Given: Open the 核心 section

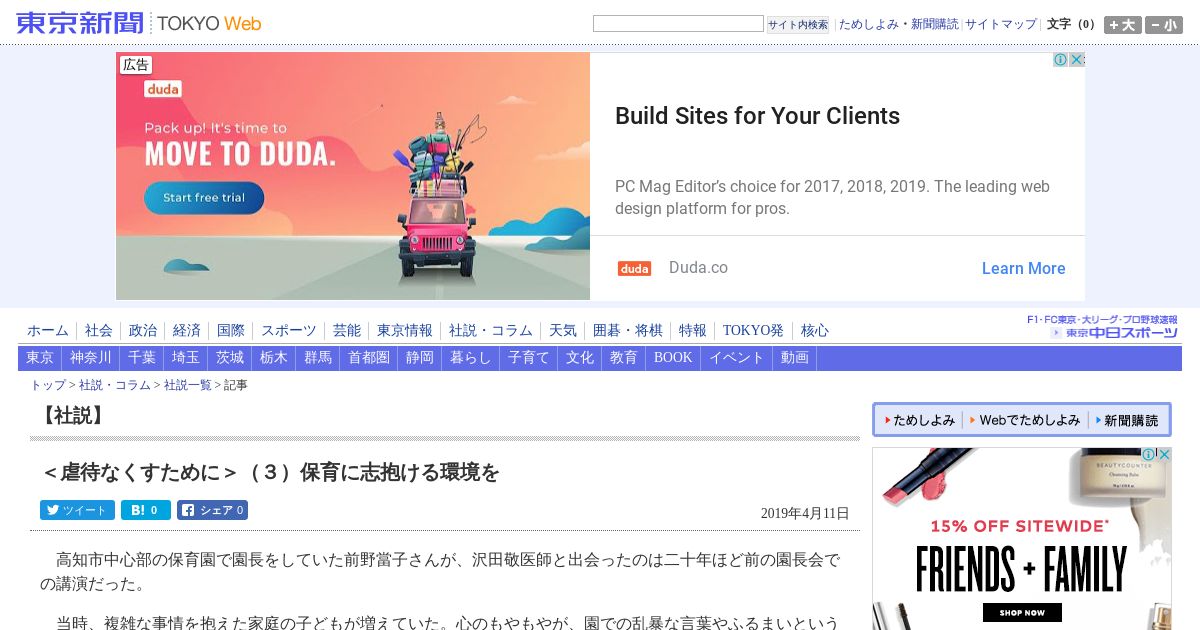Looking at the screenshot, I should click(x=815, y=331).
